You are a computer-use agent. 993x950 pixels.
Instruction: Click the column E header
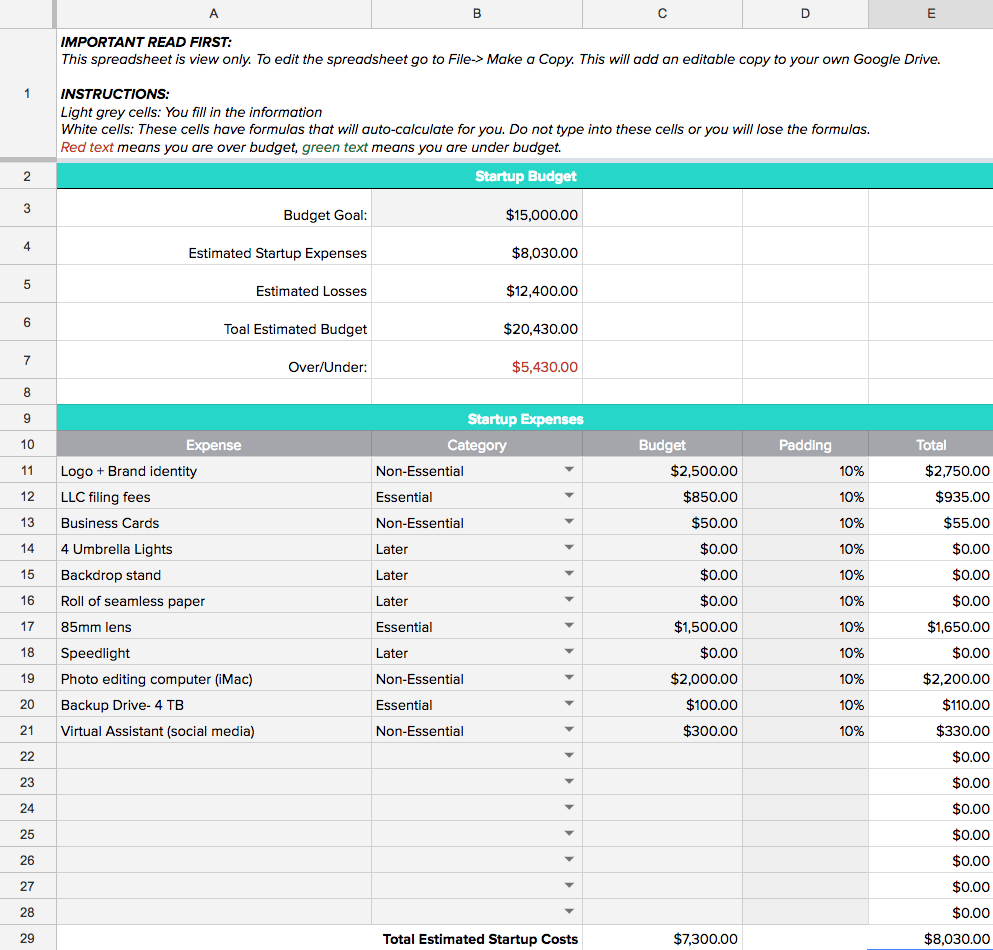[930, 14]
